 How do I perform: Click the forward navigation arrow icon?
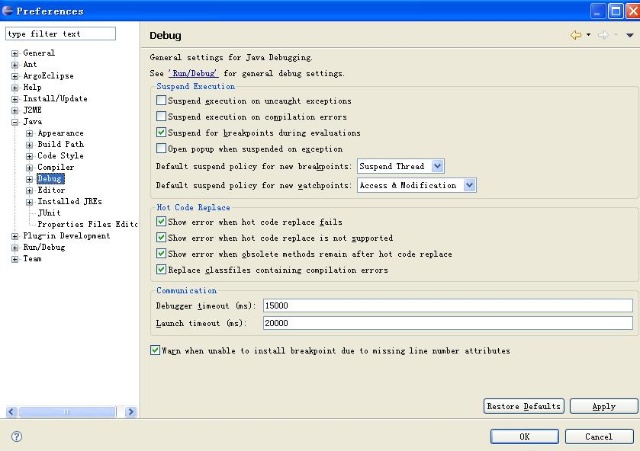pos(603,35)
